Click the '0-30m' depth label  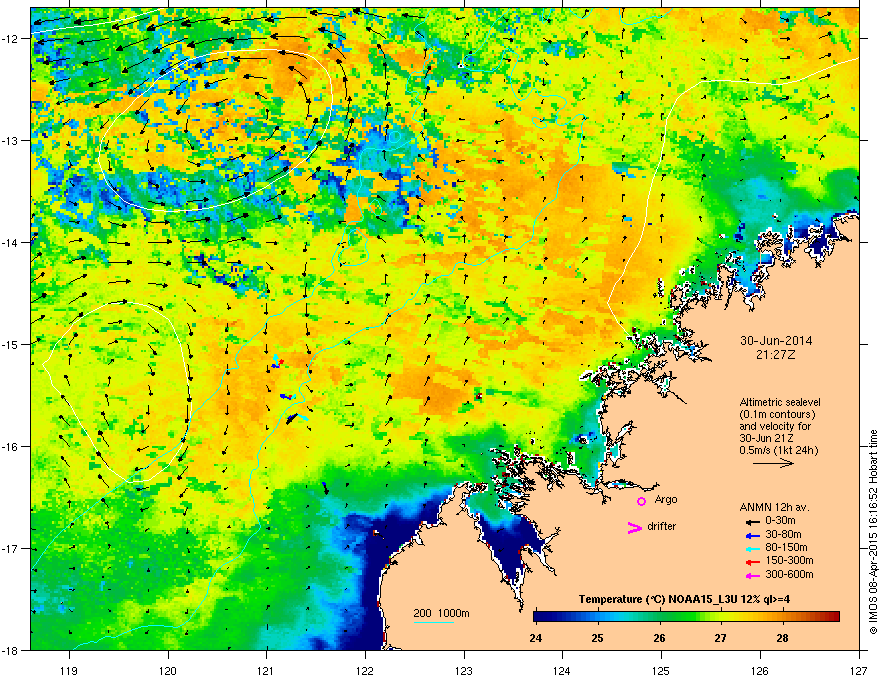781,521
